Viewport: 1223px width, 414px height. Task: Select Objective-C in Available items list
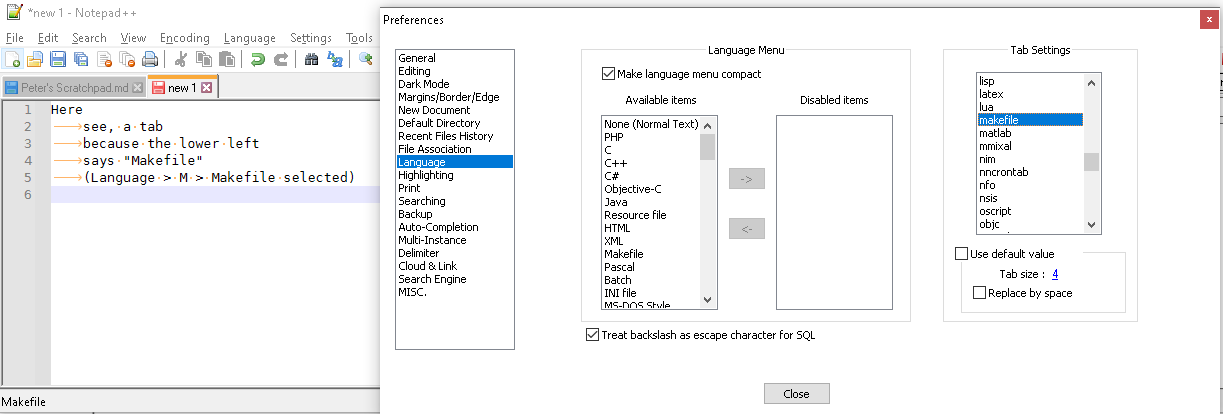click(651, 189)
